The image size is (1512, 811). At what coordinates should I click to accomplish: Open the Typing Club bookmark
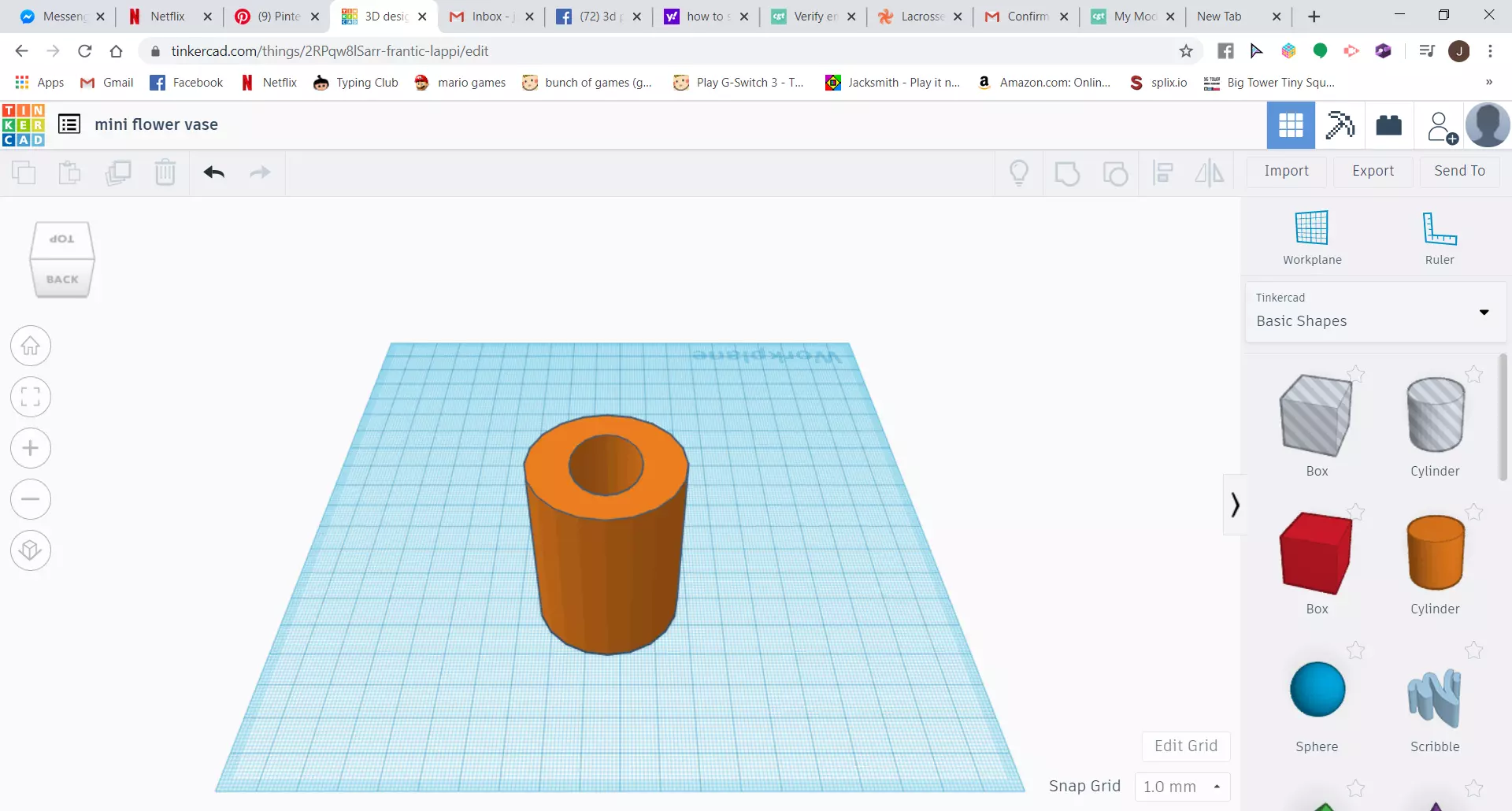[x=356, y=83]
